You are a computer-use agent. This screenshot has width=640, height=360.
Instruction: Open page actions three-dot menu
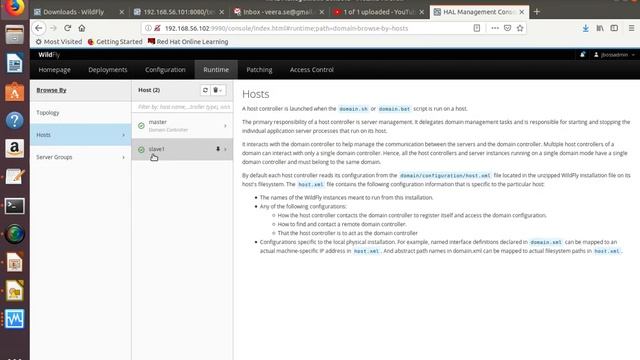click(495, 28)
